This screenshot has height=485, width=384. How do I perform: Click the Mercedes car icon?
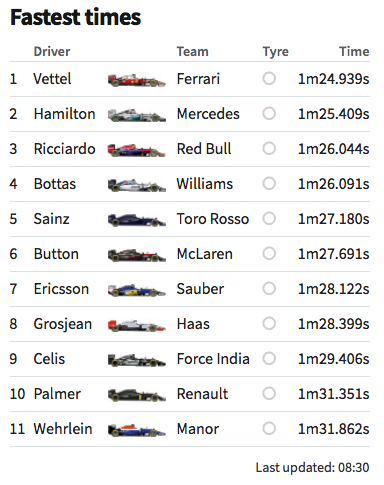click(x=137, y=115)
